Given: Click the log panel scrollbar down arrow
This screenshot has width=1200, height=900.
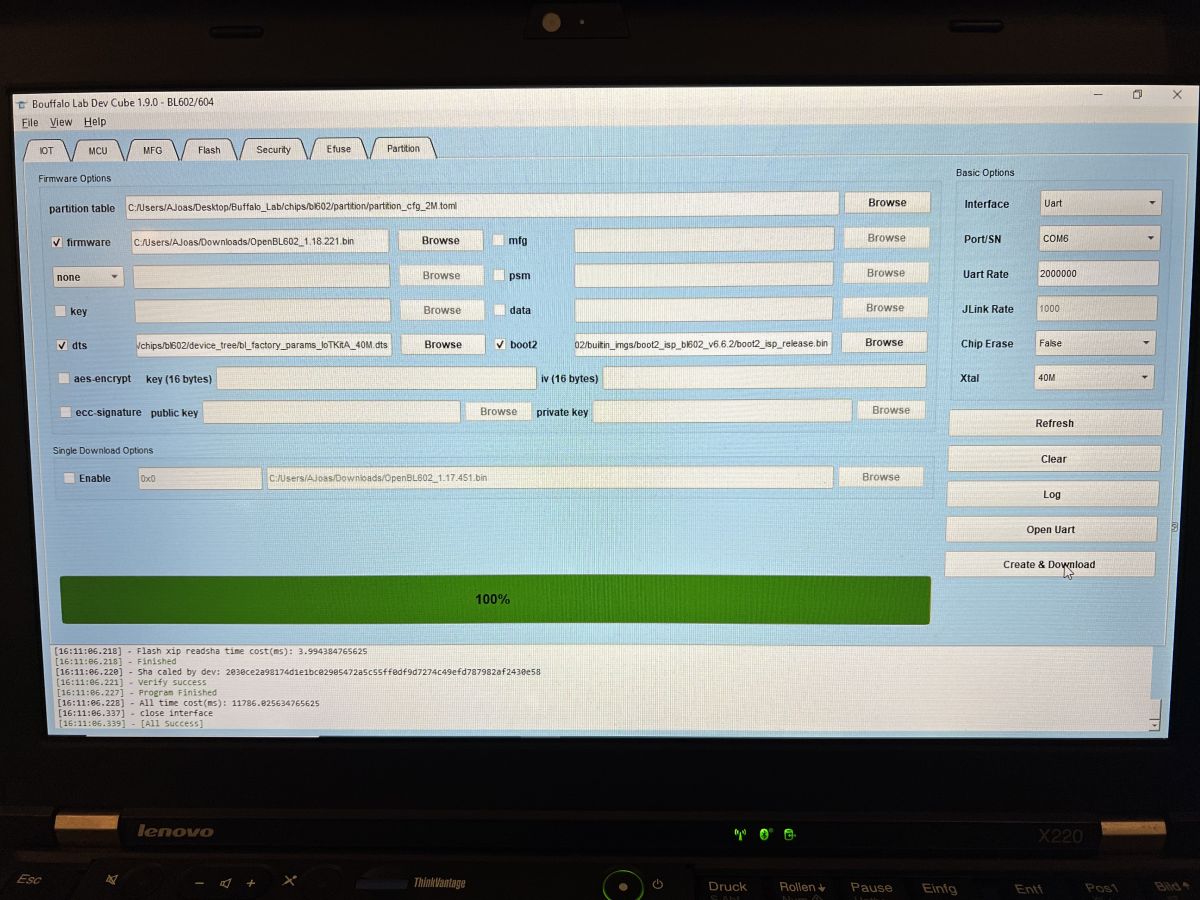Looking at the screenshot, I should [x=1155, y=724].
